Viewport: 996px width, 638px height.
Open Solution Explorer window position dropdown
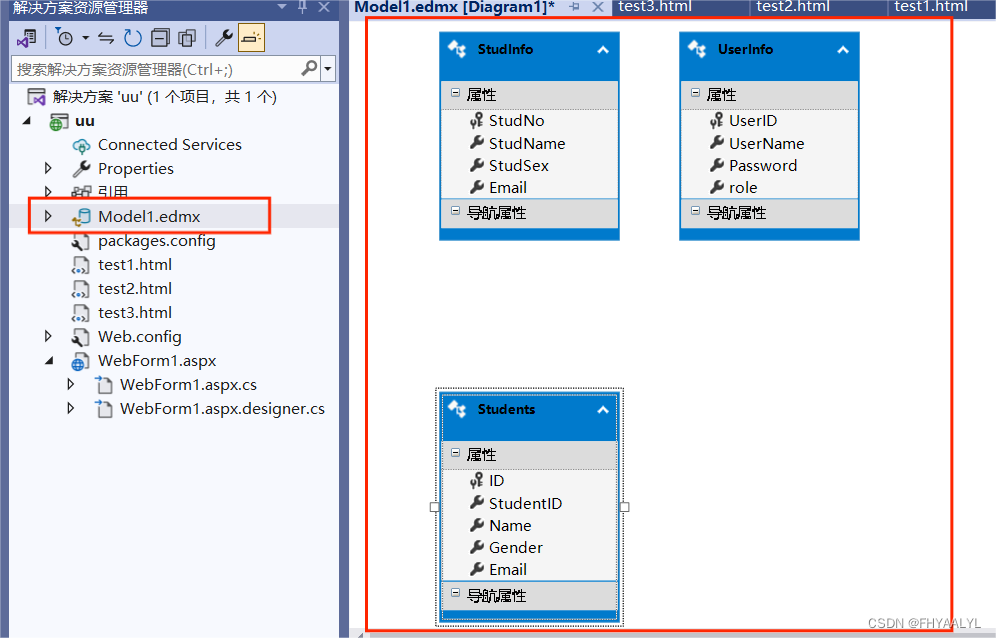coord(281,7)
